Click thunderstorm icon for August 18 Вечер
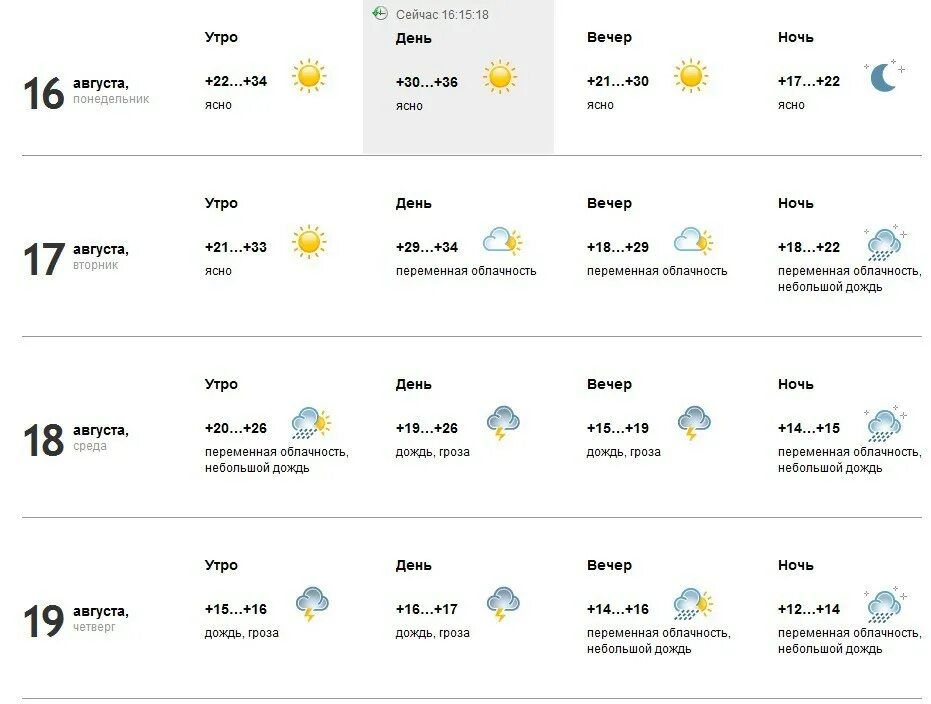Viewport: 931px width, 704px height. pyautogui.click(x=694, y=423)
